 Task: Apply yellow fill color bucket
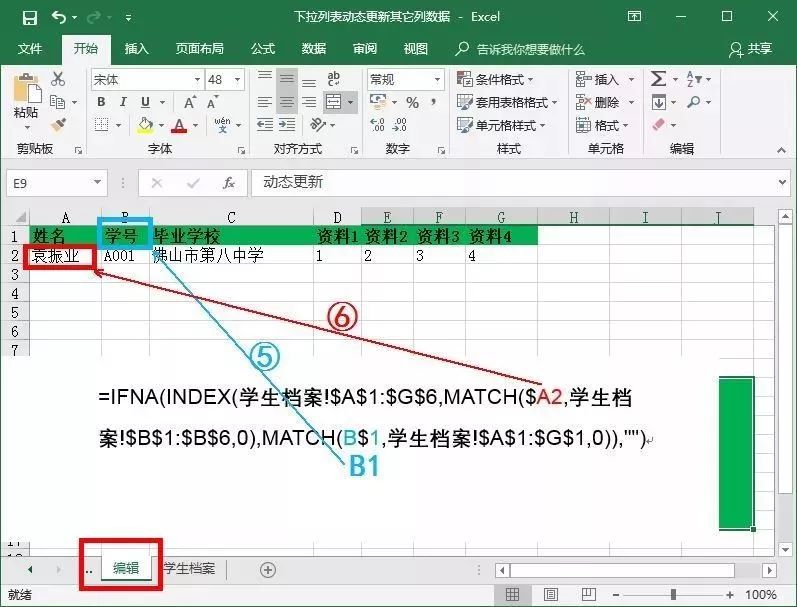tap(145, 125)
